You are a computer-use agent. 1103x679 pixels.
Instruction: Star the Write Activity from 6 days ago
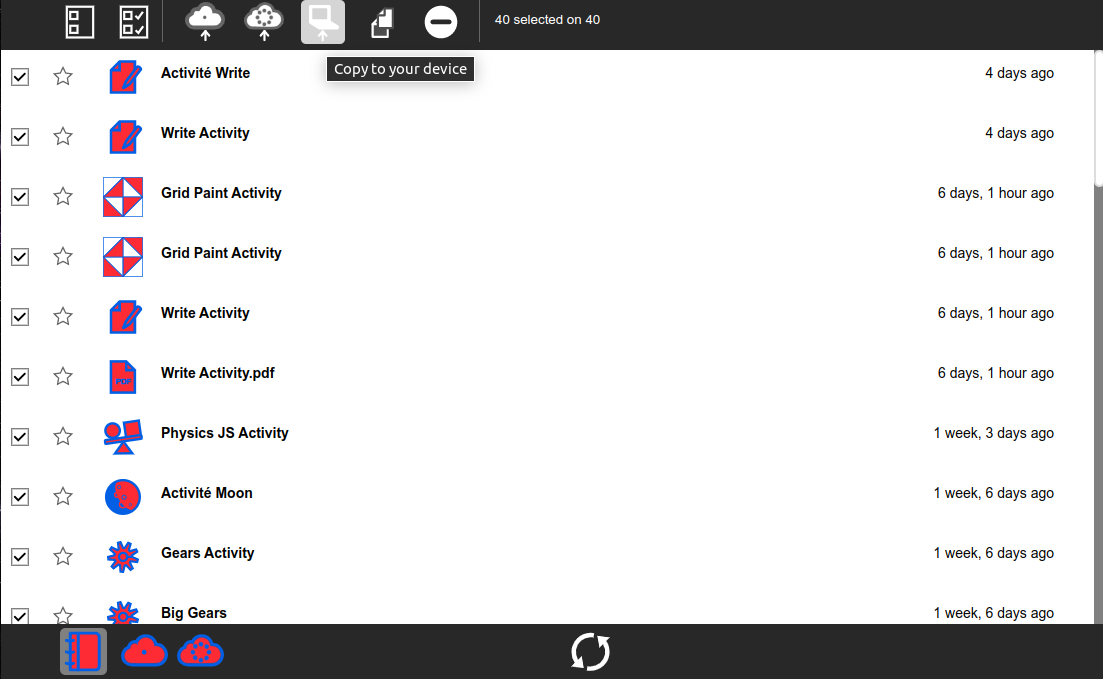63,317
